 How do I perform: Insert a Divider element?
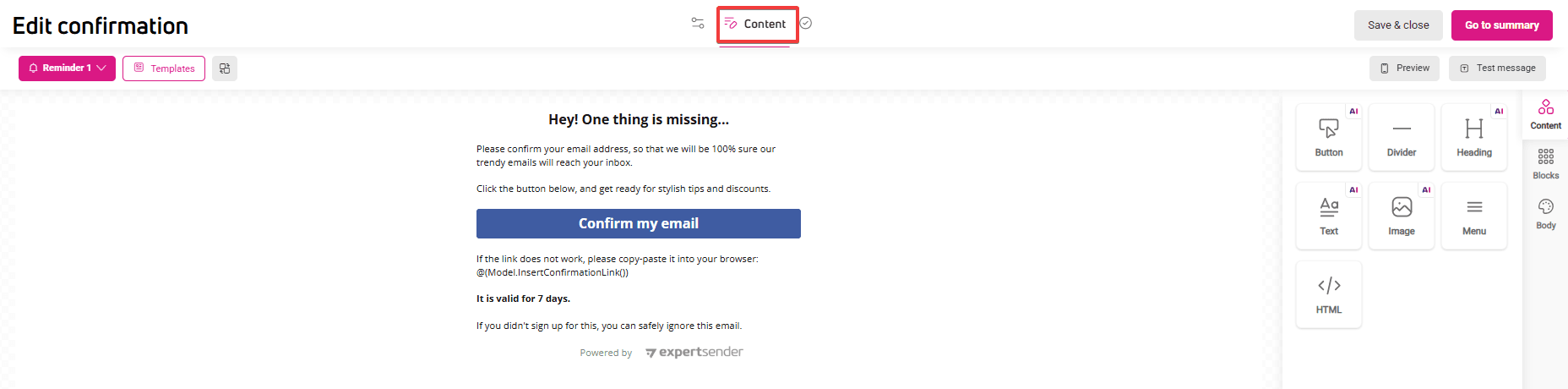[x=1401, y=137]
